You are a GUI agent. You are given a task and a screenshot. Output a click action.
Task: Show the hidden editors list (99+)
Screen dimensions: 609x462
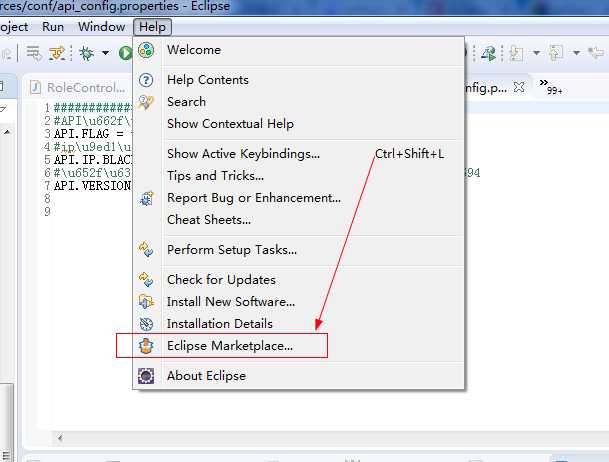[550, 87]
